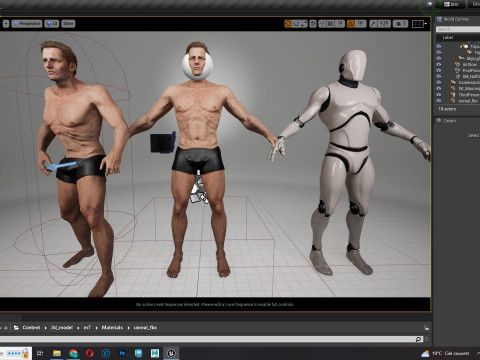Open the scale snap 0.25 value menu
Screen dimensions: 480x360
click(x=384, y=24)
